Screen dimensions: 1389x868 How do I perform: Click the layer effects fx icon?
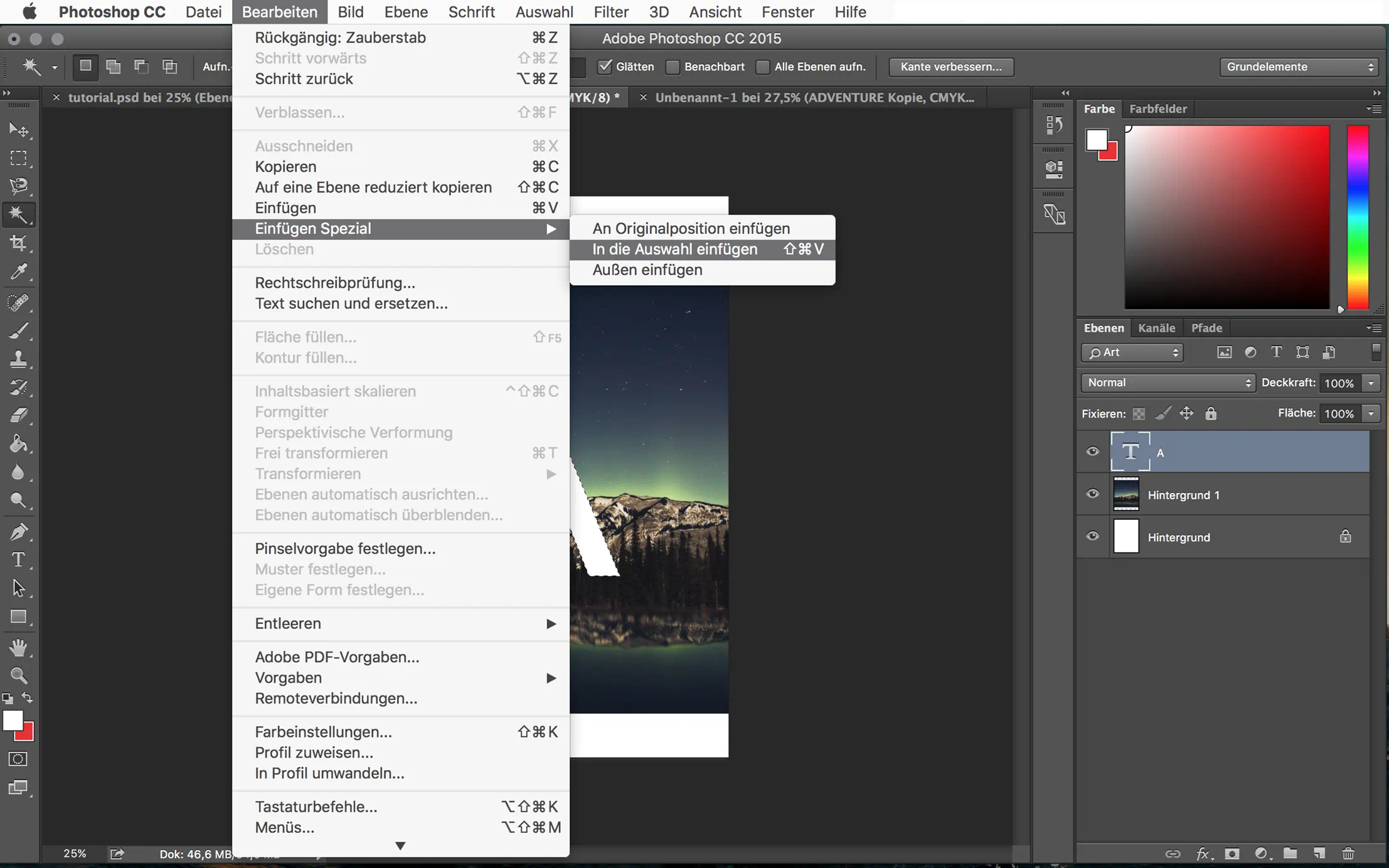pyautogui.click(x=1202, y=854)
